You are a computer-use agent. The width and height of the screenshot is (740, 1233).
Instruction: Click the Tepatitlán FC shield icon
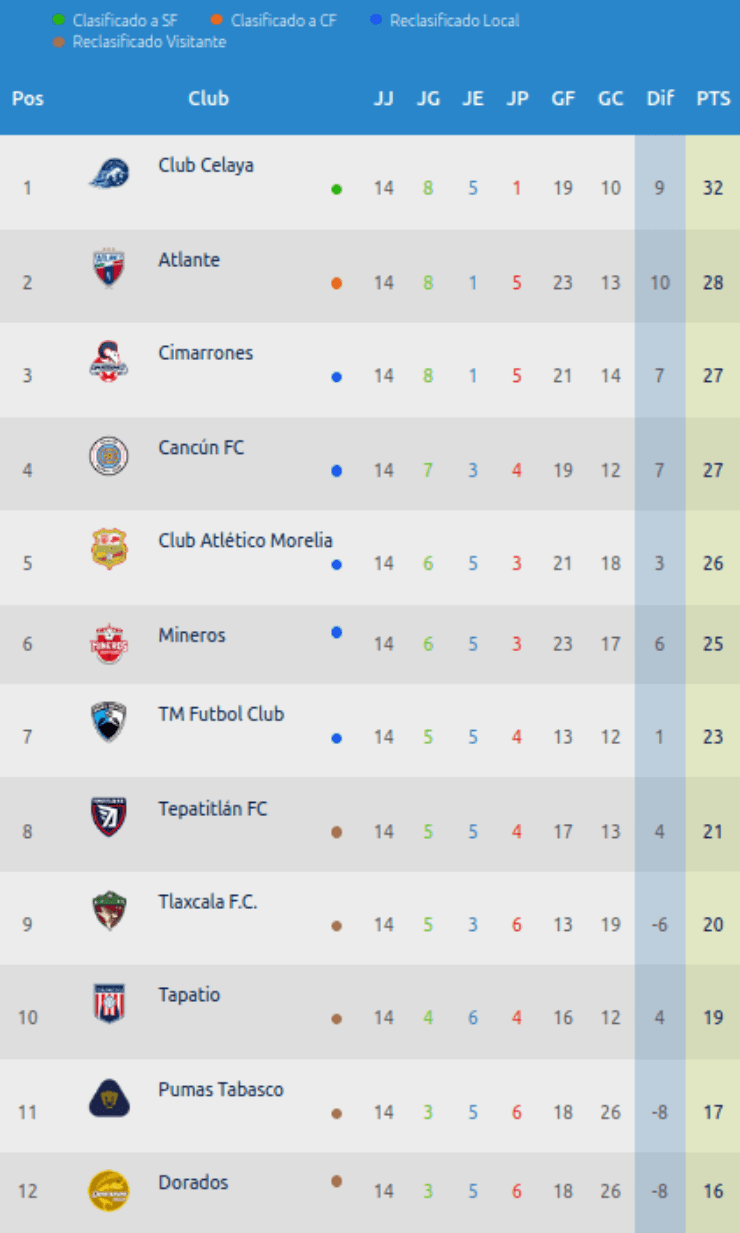pos(109,816)
